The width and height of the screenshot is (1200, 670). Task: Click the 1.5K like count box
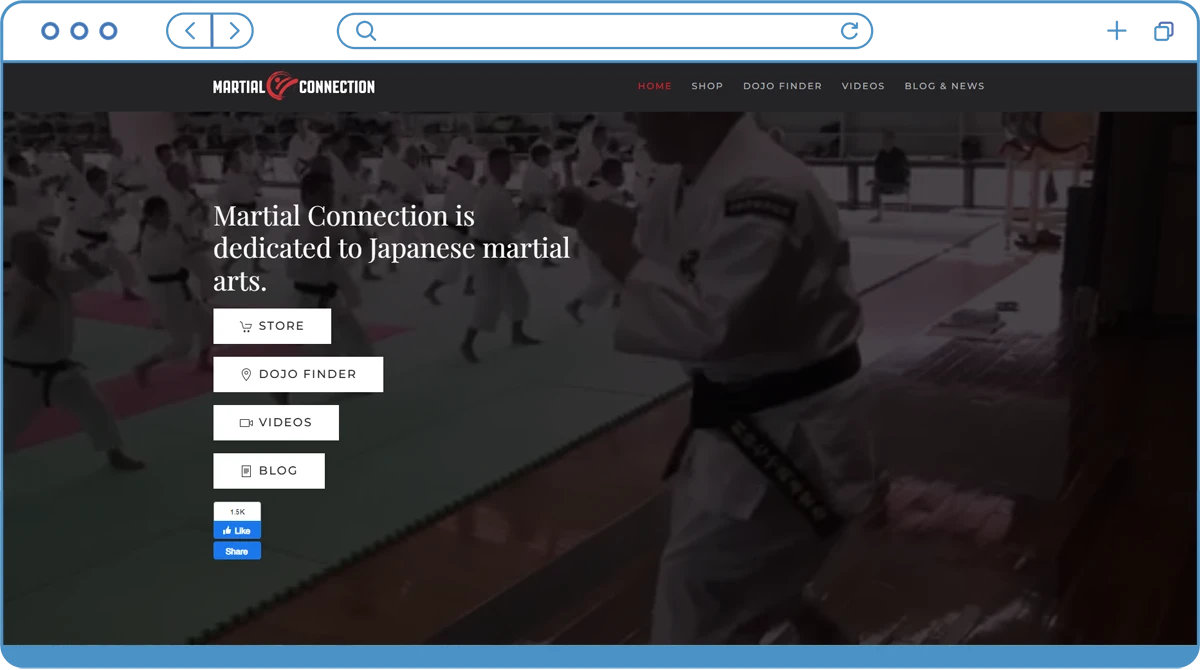(237, 511)
